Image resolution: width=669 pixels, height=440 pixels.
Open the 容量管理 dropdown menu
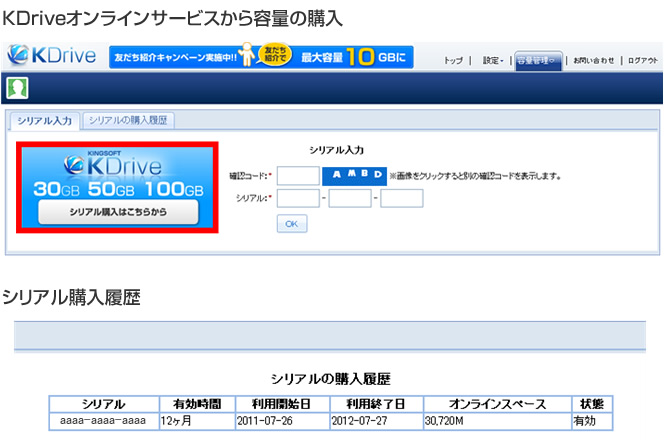click(538, 61)
